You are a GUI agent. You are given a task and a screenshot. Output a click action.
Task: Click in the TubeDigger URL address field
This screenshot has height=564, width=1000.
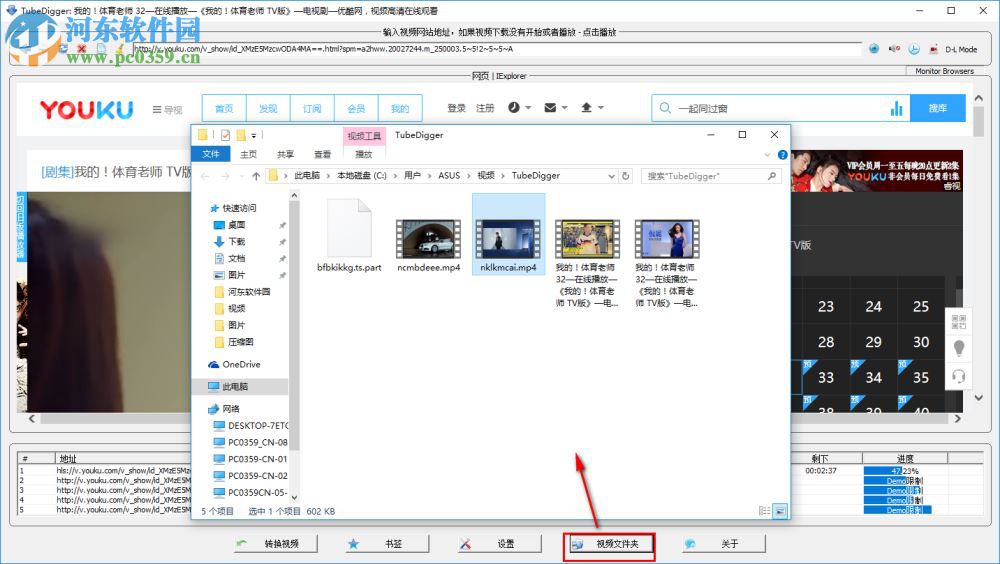point(497,49)
